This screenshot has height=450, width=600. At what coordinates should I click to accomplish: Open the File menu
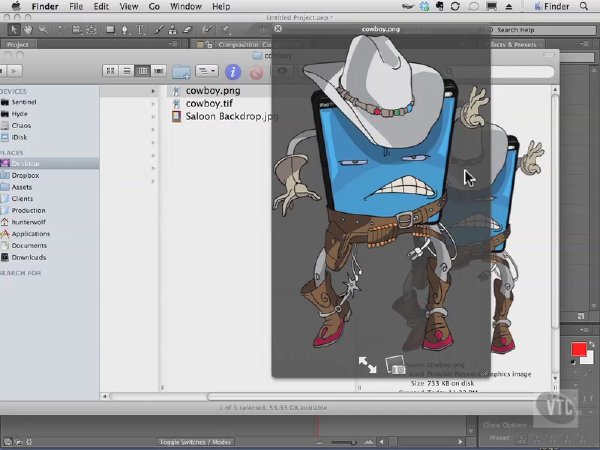coord(76,7)
